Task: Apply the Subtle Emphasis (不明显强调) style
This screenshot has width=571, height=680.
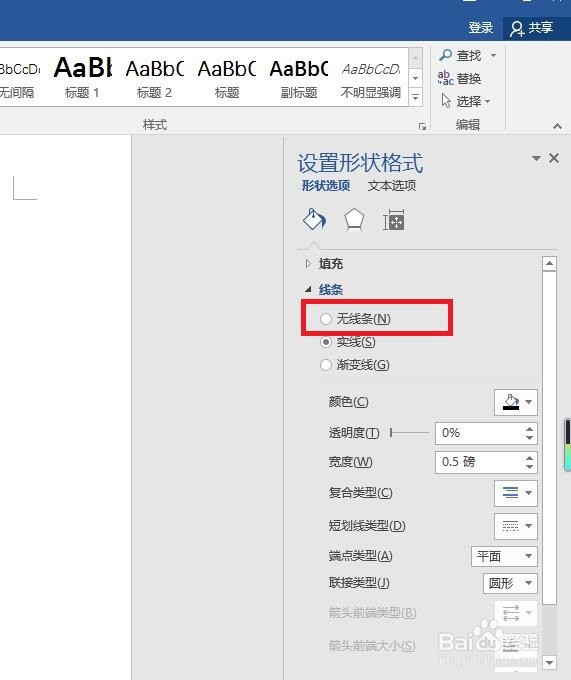Action: [x=371, y=78]
